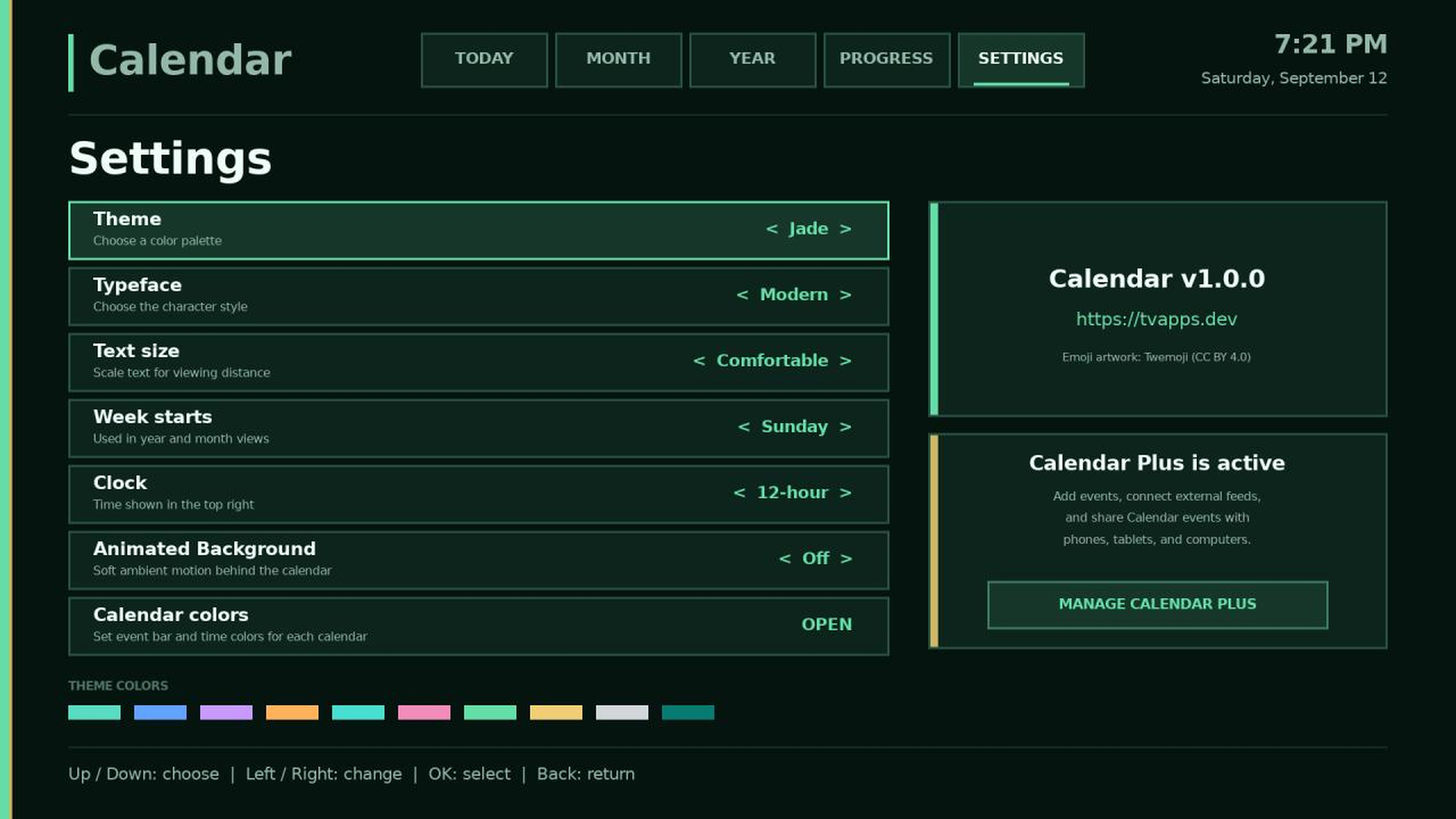Open the Calendar colors settings
The height and width of the screenshot is (819, 1456).
[479, 626]
